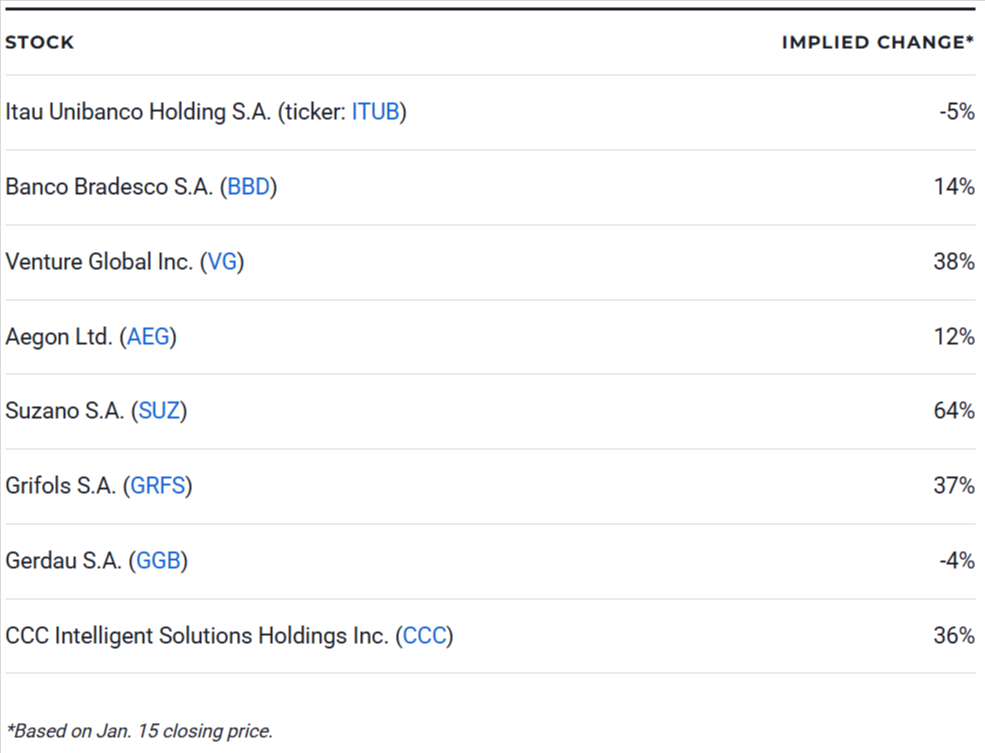Click the Jan. 15 closing price footnote
Image resolution: width=985 pixels, height=753 pixels.
click(139, 731)
